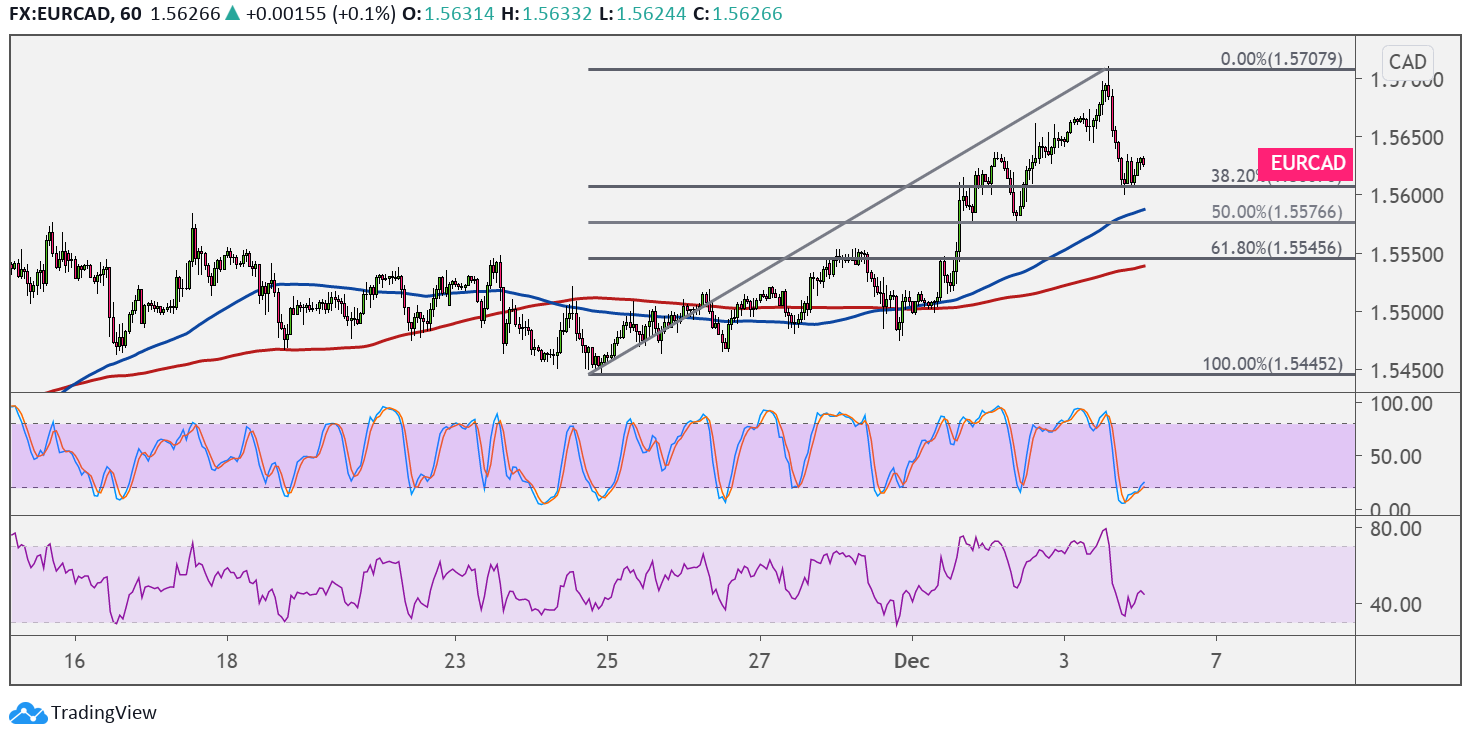Image resolution: width=1471 pixels, height=740 pixels.
Task: Click the Dec month label on time axis
Action: [912, 660]
